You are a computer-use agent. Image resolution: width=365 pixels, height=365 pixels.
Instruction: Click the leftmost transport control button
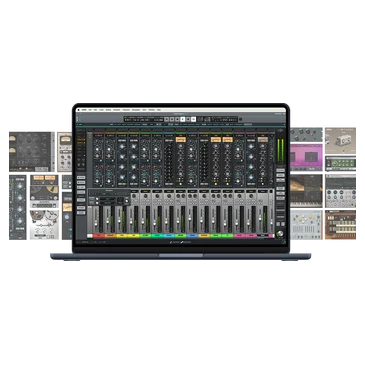[x=167, y=119]
